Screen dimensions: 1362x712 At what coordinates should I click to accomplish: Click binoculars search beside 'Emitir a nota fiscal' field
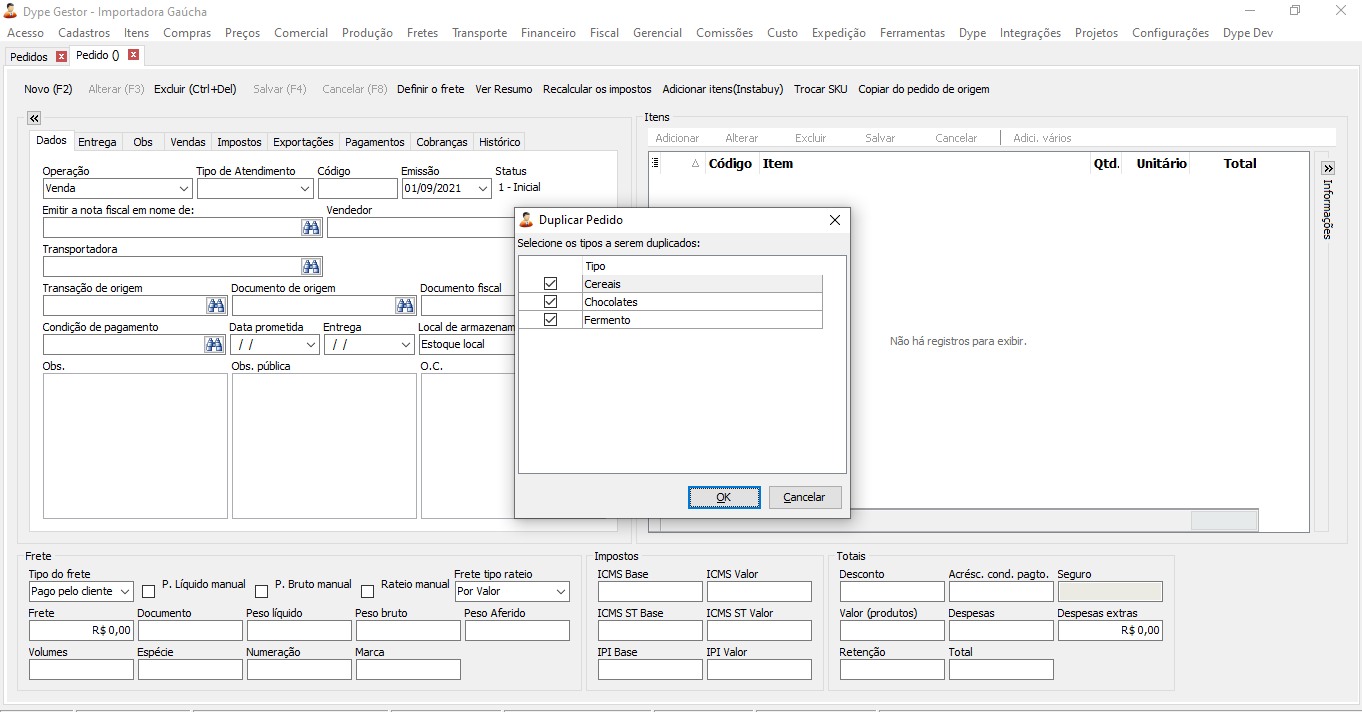point(311,228)
